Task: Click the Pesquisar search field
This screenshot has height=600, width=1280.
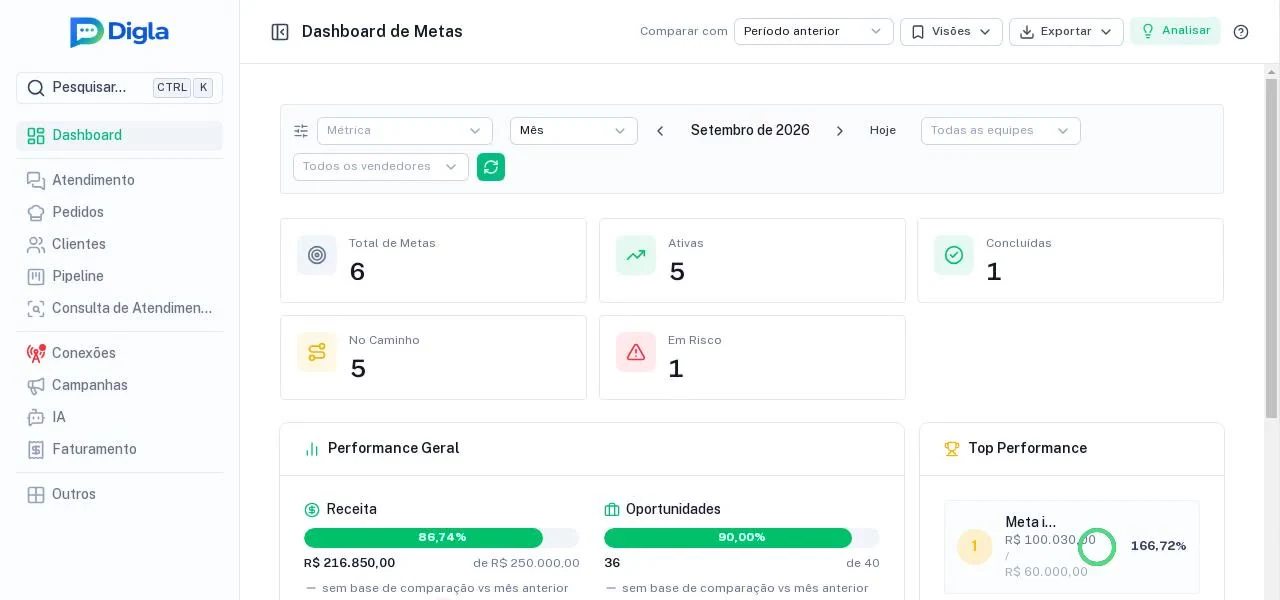Action: click(119, 88)
